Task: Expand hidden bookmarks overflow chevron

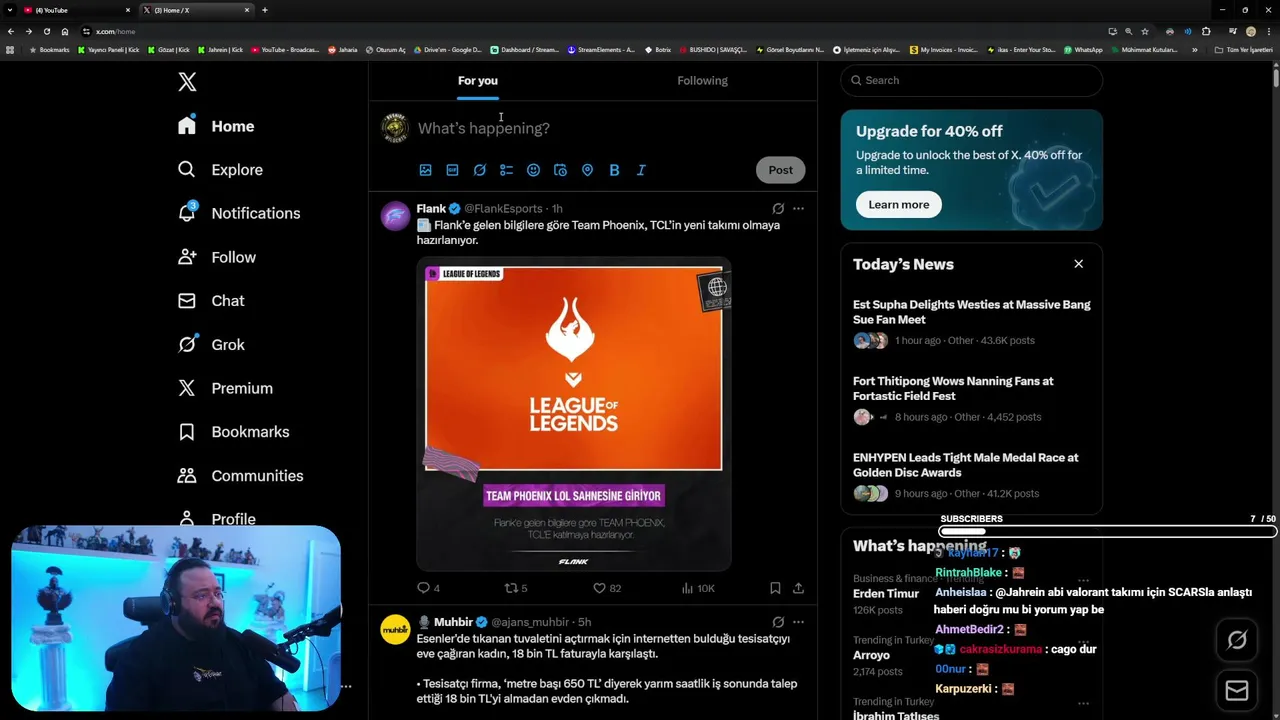Action: [1194, 50]
